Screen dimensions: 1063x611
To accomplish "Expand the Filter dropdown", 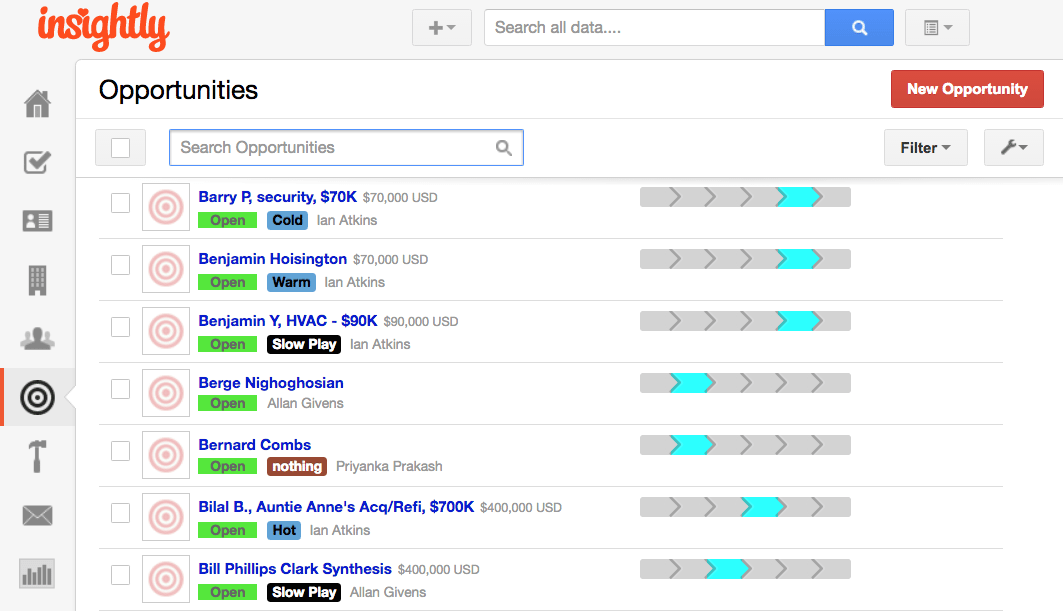I will (x=925, y=148).
